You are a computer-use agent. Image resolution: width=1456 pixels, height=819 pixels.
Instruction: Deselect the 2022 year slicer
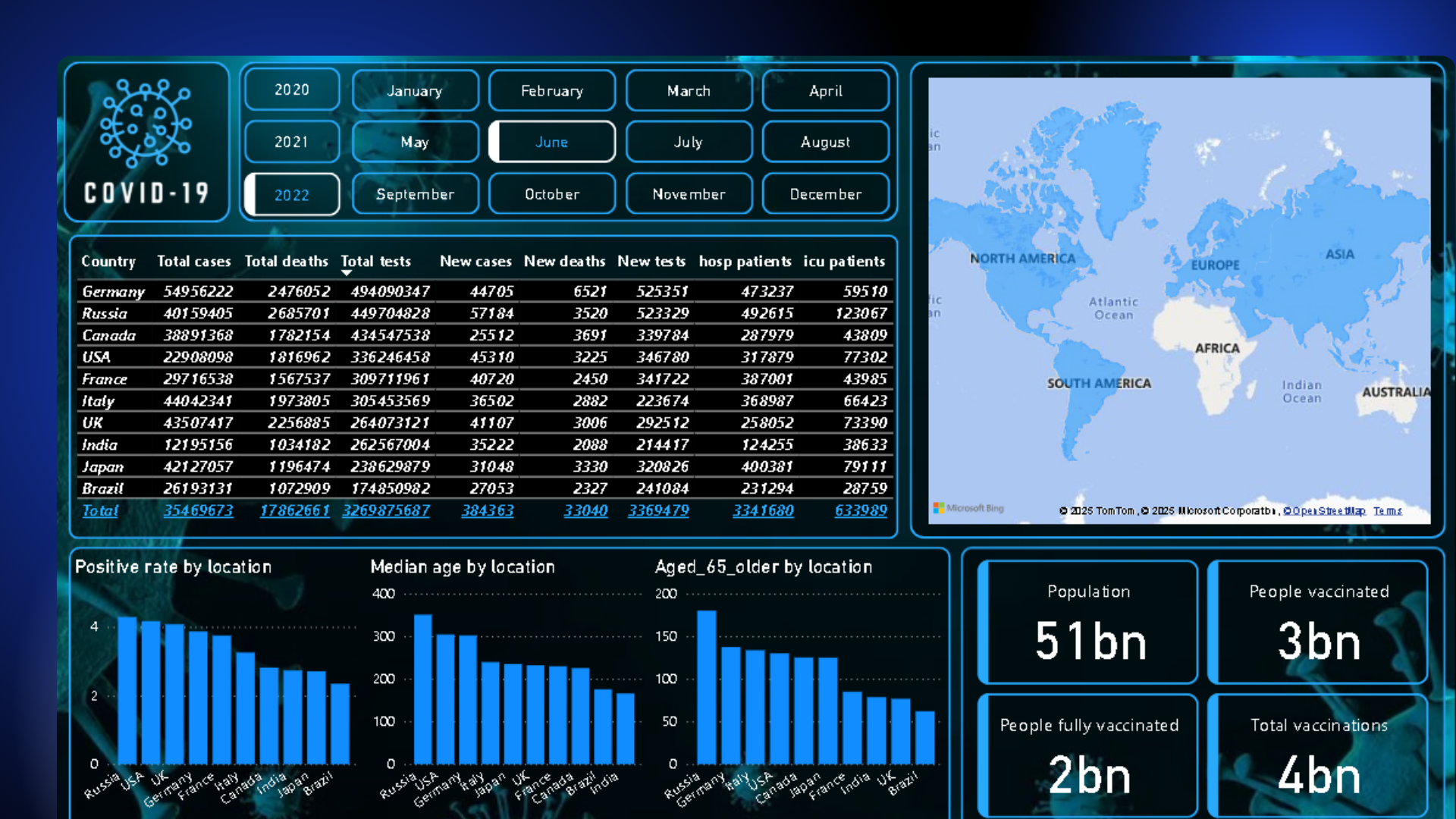[x=292, y=195]
